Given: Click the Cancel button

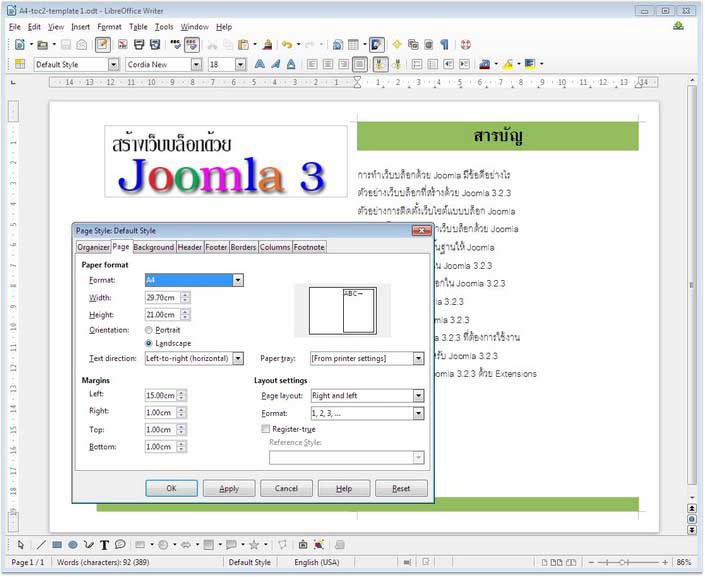Looking at the screenshot, I should (286, 488).
